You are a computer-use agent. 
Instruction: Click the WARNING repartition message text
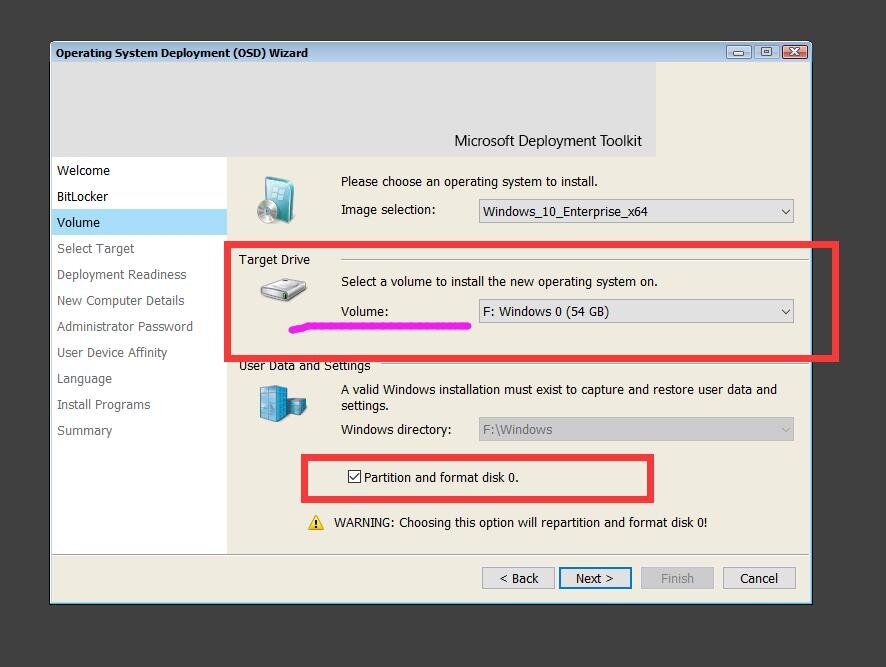(x=520, y=522)
